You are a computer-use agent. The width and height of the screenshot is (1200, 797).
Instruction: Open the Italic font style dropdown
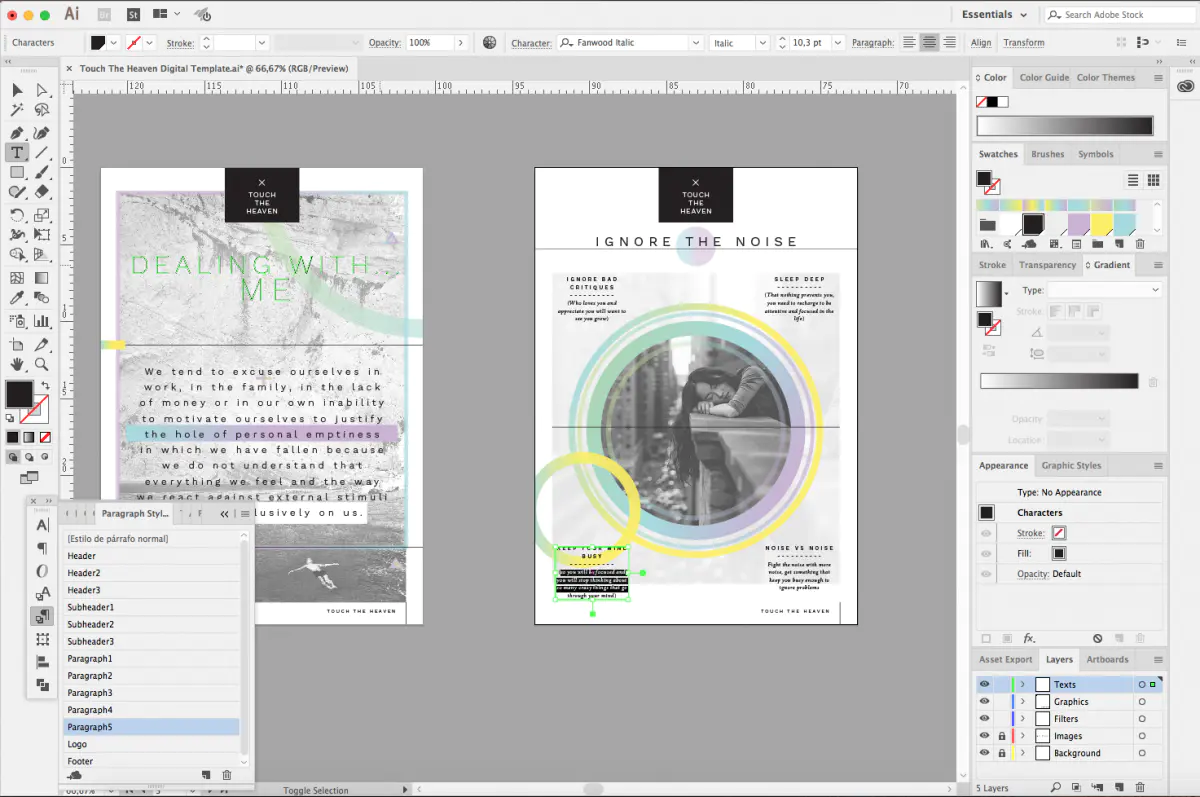(762, 43)
